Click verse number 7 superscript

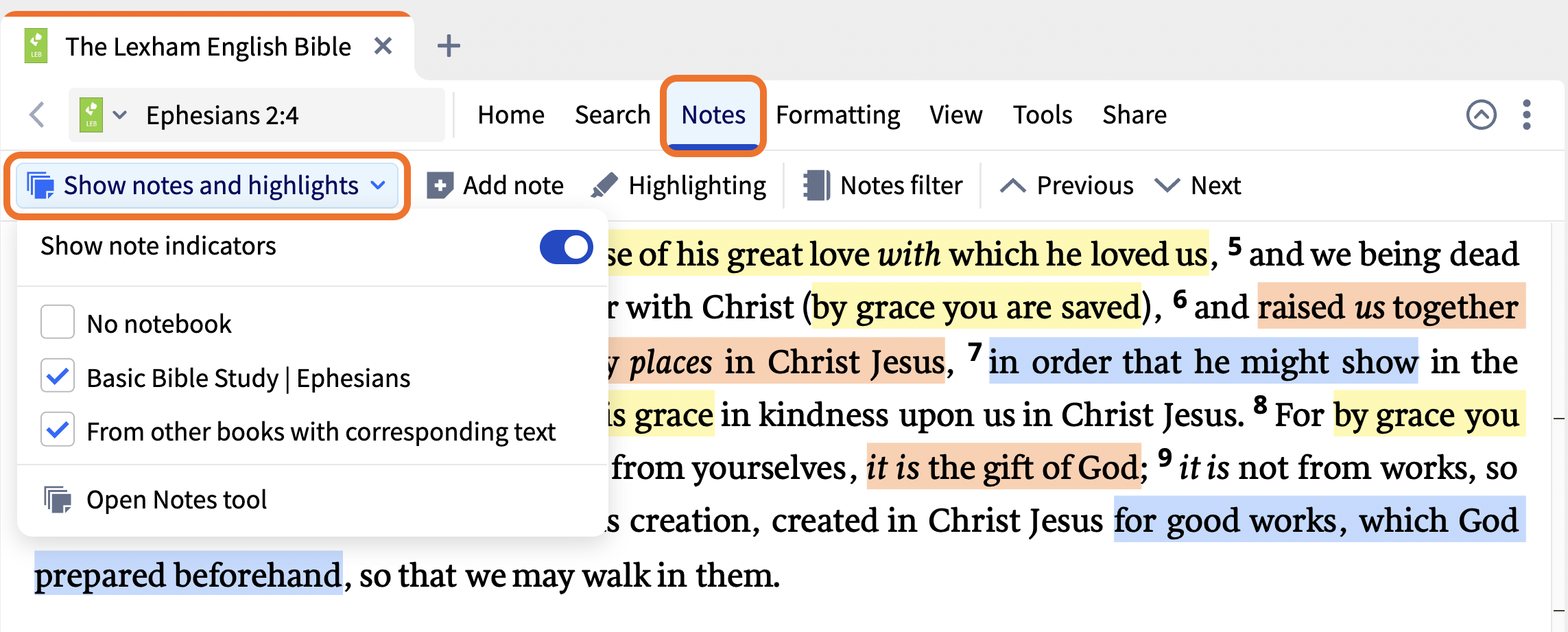point(975,353)
